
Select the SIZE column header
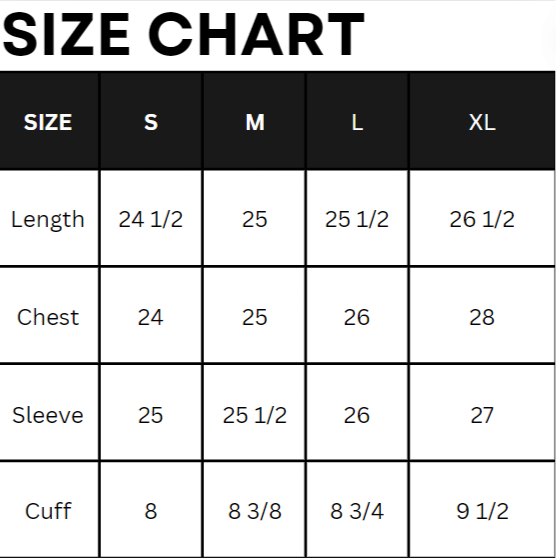[48, 122]
